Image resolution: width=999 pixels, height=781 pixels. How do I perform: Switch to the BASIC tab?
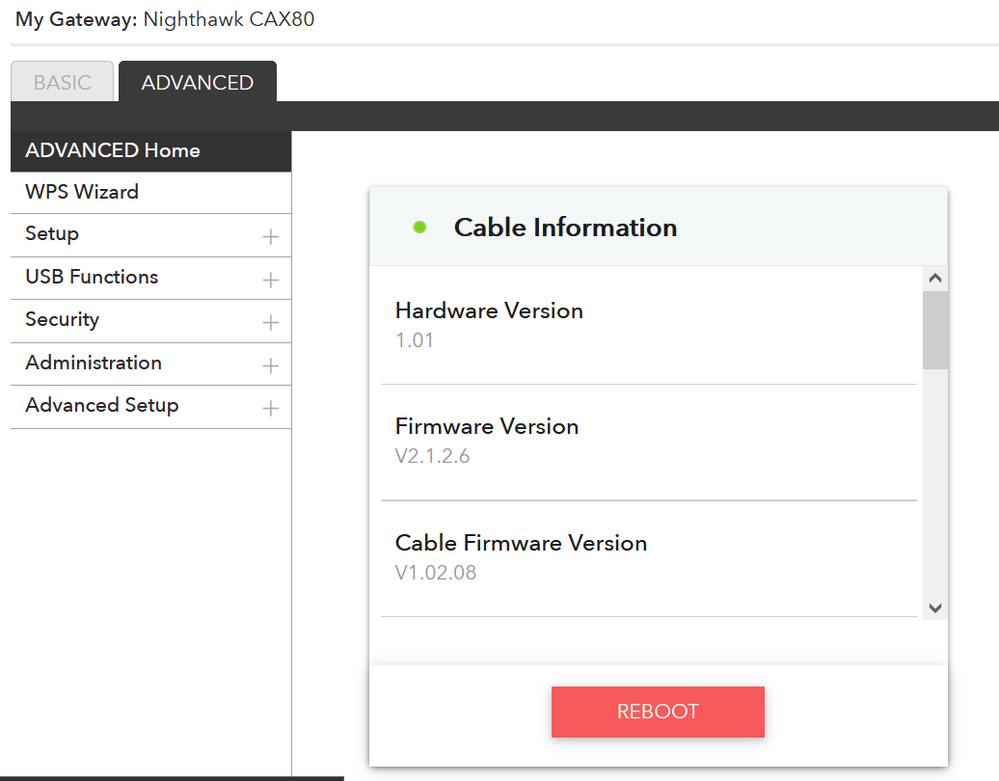tap(62, 82)
